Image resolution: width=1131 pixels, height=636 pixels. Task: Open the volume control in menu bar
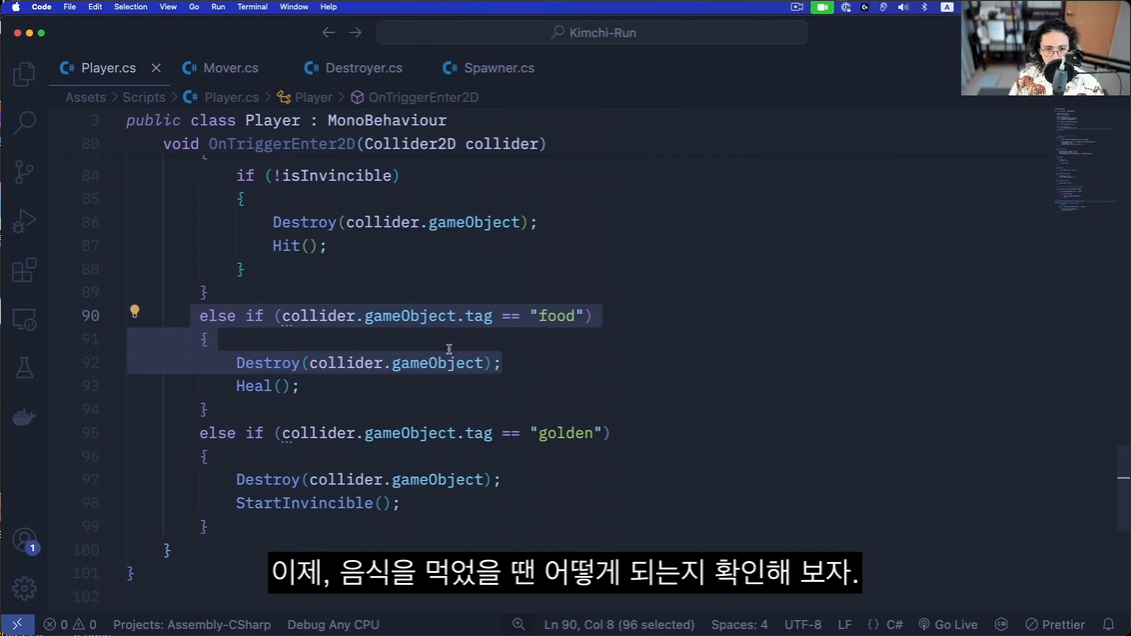tap(903, 6)
